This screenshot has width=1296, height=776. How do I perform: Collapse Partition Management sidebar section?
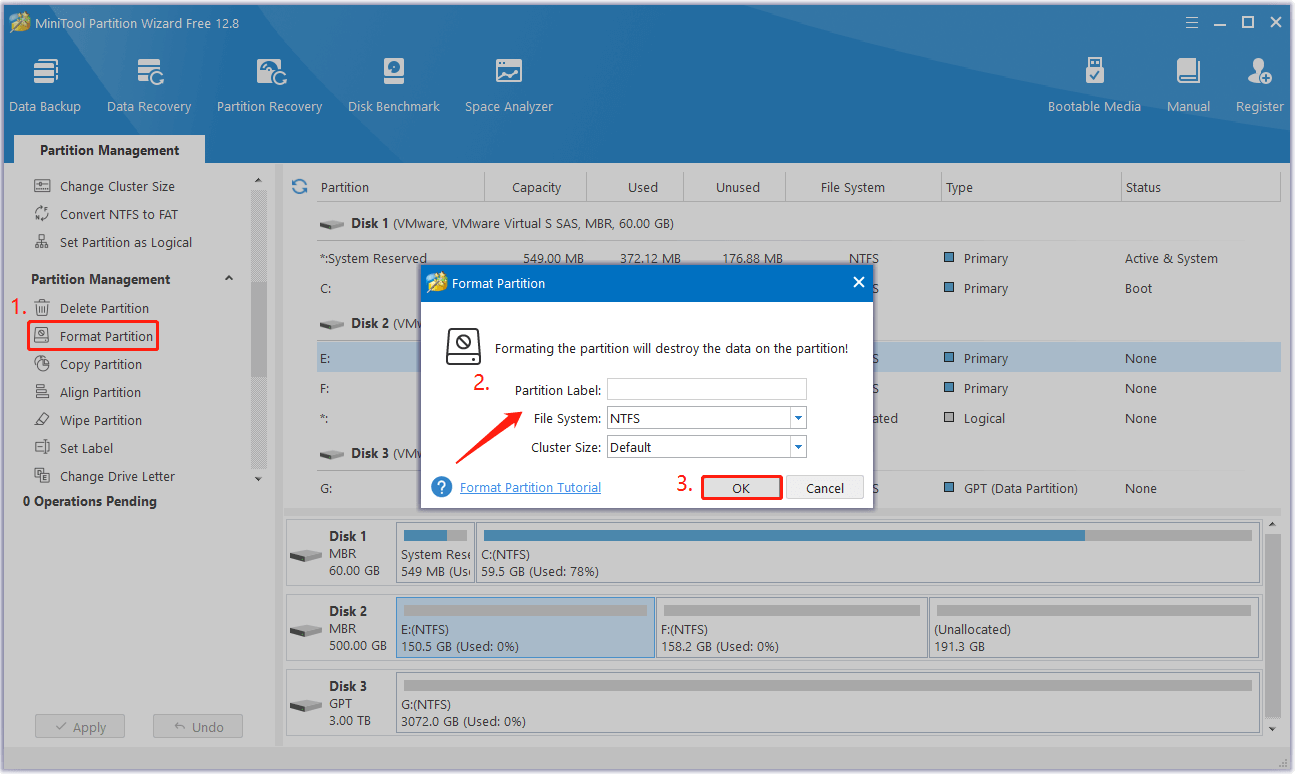(228, 279)
